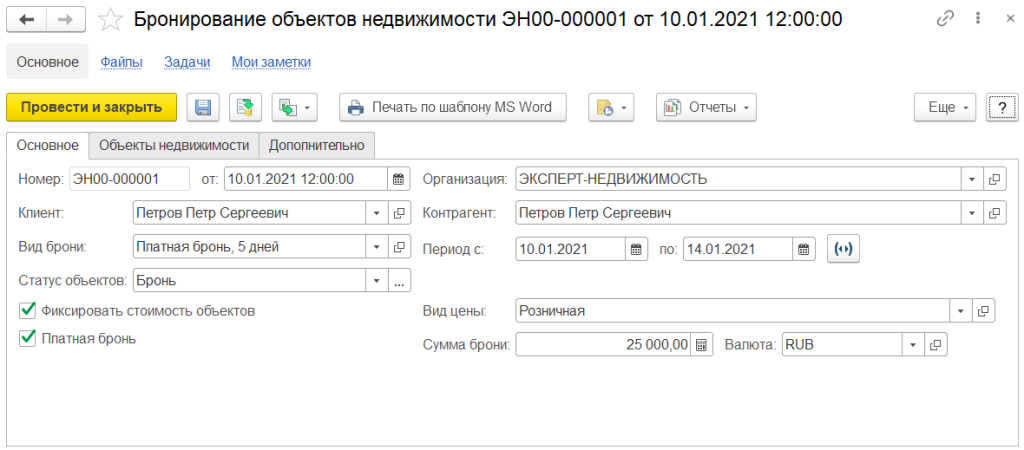
Task: Add document to favorites with star icon
Action: [114, 19]
